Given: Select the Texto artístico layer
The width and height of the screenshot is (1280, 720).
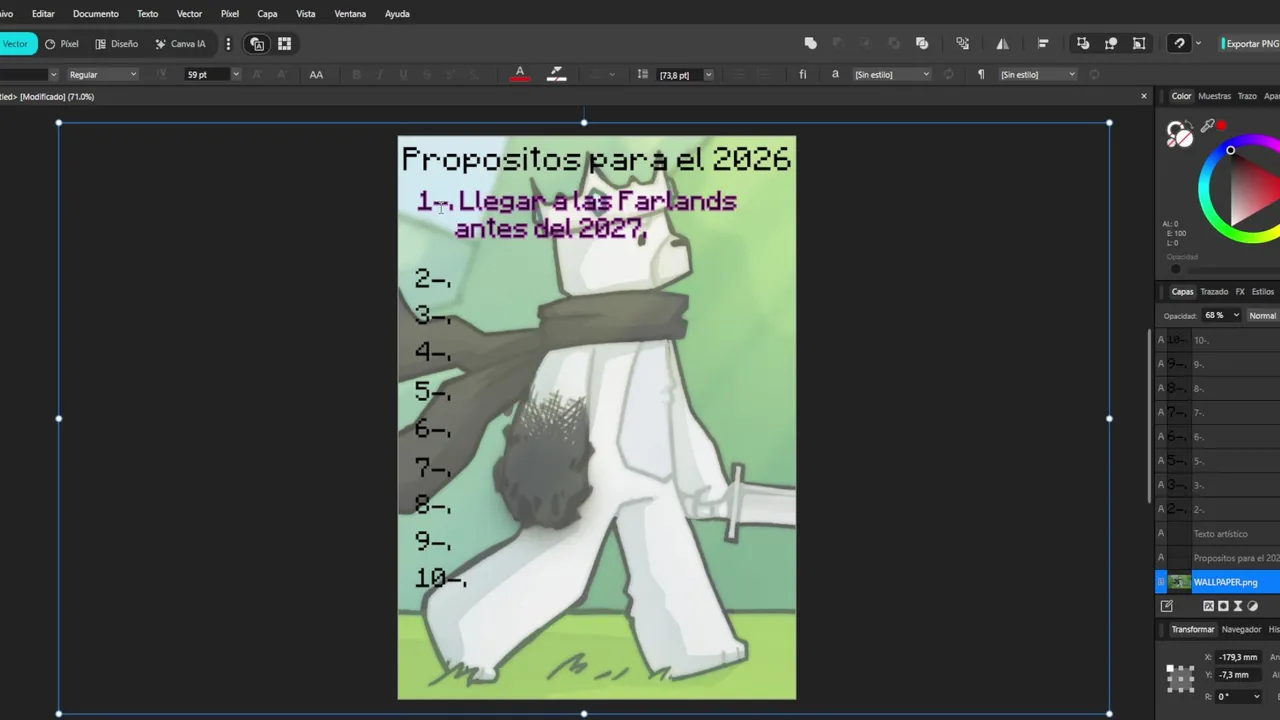Looking at the screenshot, I should [1218, 534].
